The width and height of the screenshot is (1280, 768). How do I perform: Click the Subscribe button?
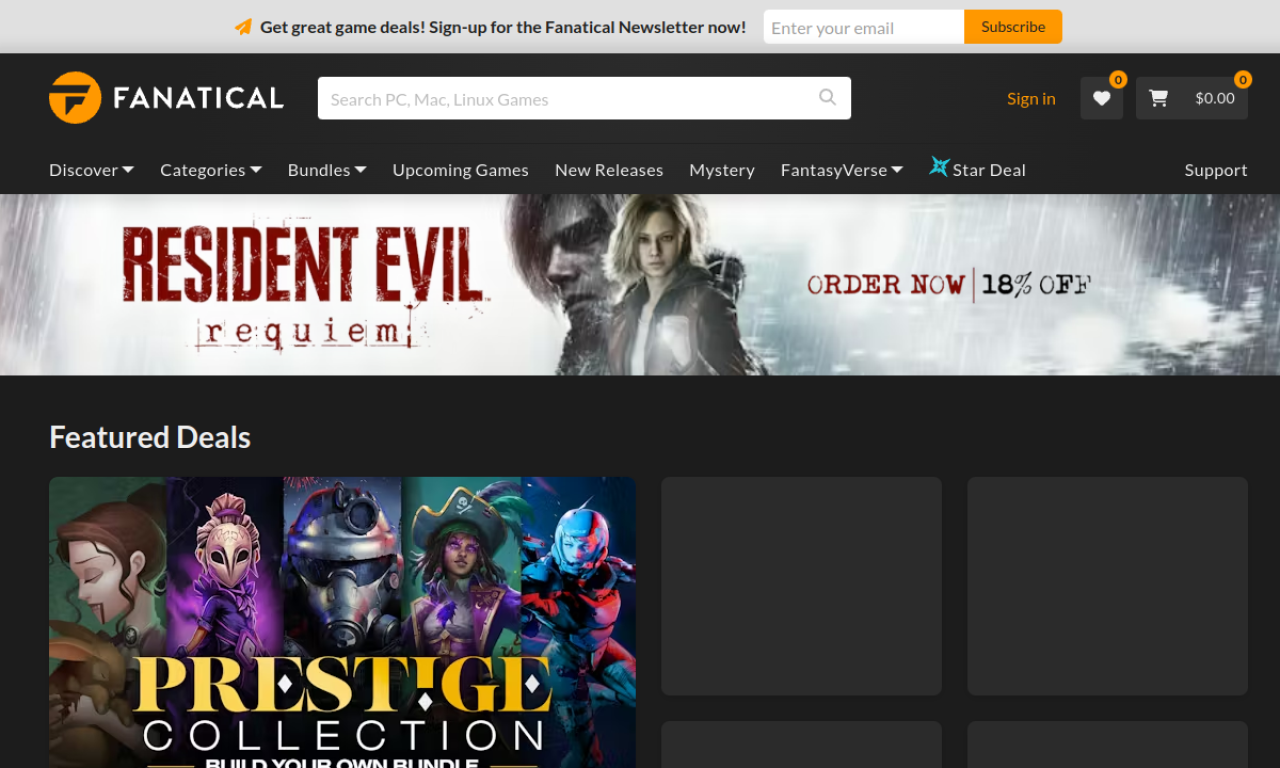coord(1012,27)
